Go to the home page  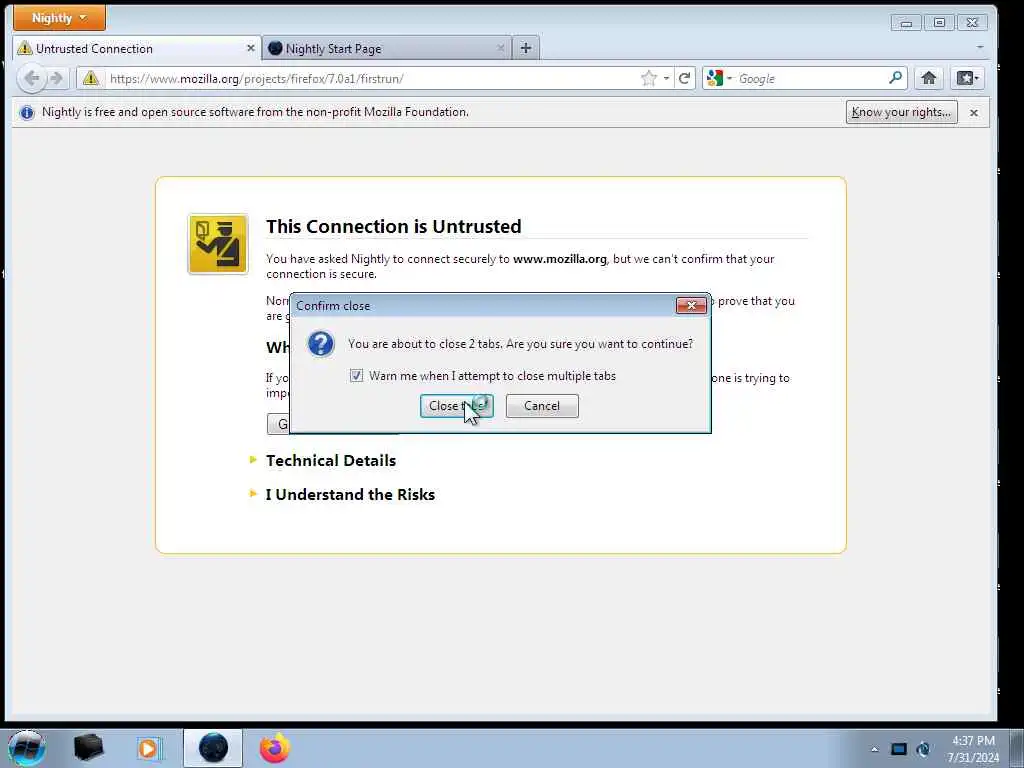(x=929, y=78)
